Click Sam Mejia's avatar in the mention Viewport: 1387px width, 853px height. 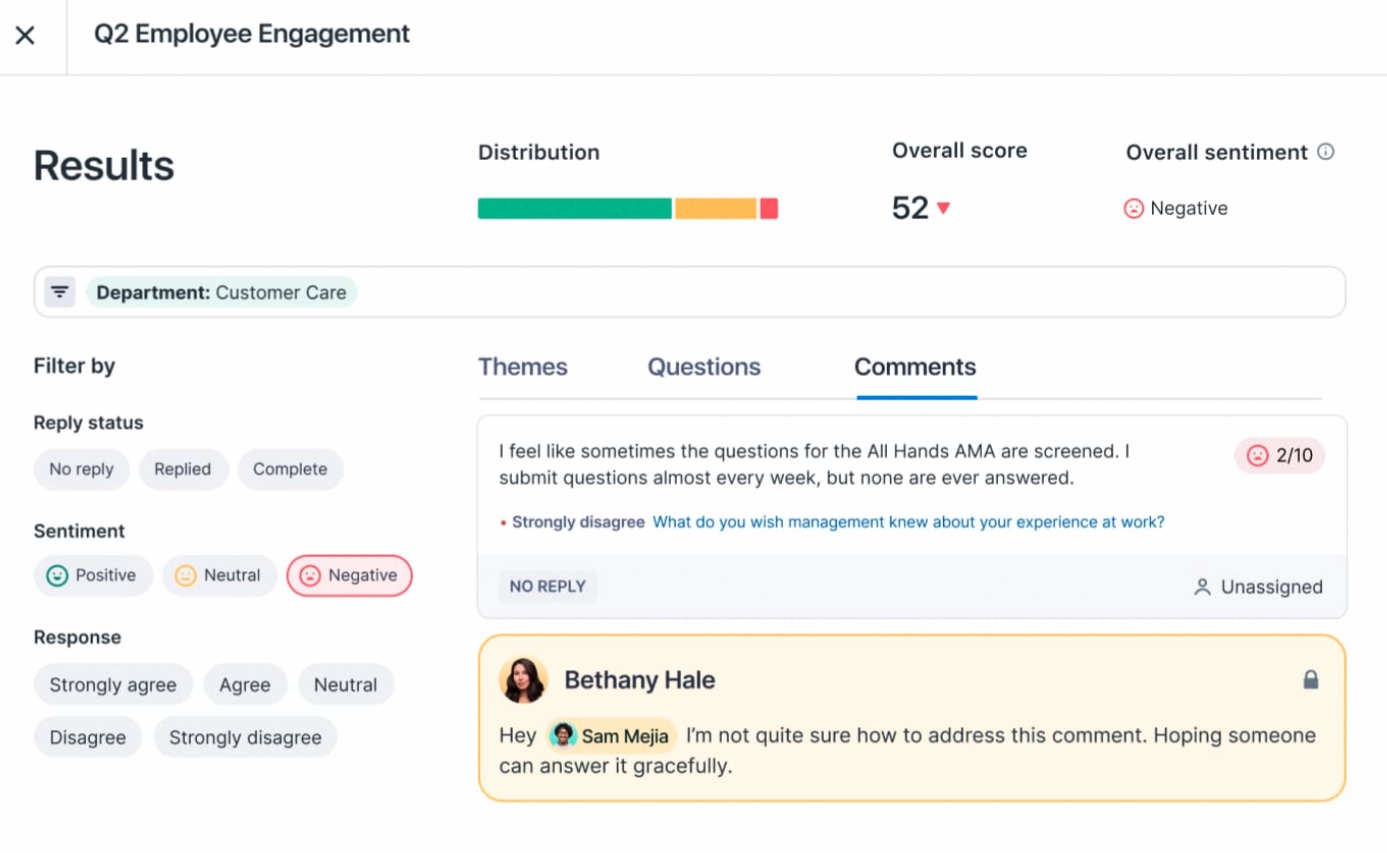point(564,735)
